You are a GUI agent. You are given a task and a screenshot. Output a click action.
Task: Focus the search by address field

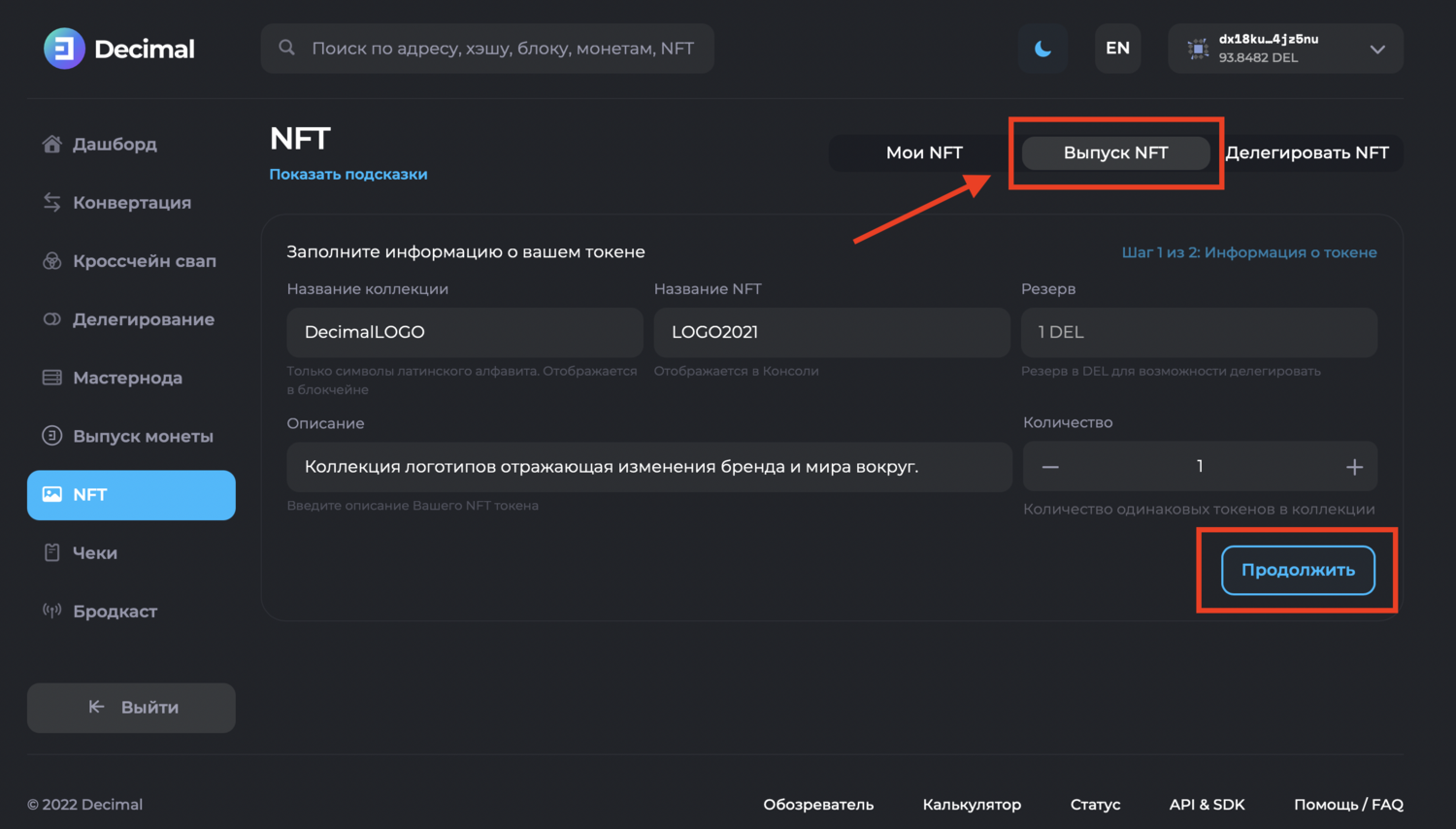click(487, 49)
